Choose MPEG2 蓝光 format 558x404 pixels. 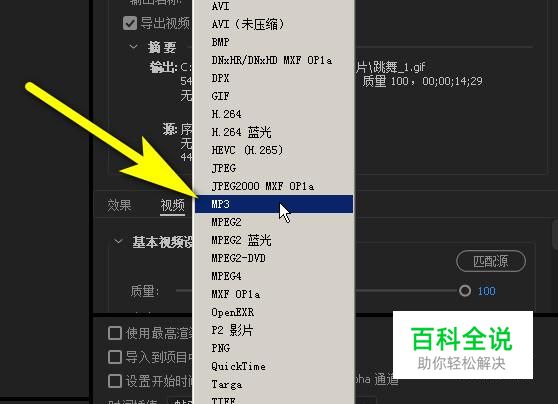[274, 240]
